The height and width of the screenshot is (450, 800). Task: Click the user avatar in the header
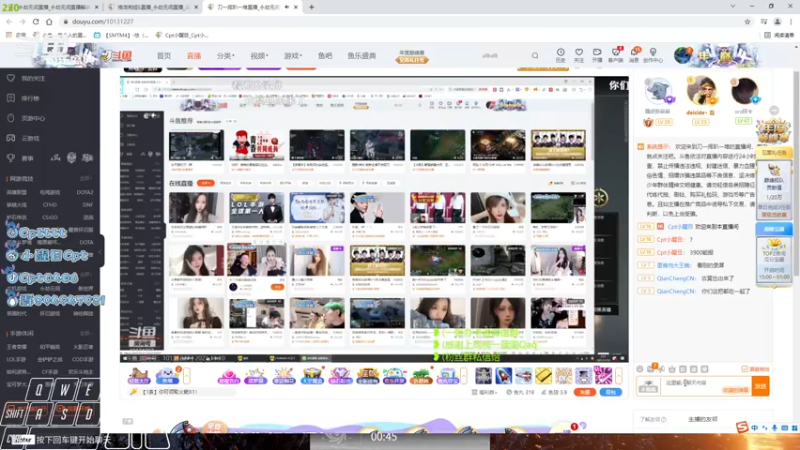click(682, 55)
